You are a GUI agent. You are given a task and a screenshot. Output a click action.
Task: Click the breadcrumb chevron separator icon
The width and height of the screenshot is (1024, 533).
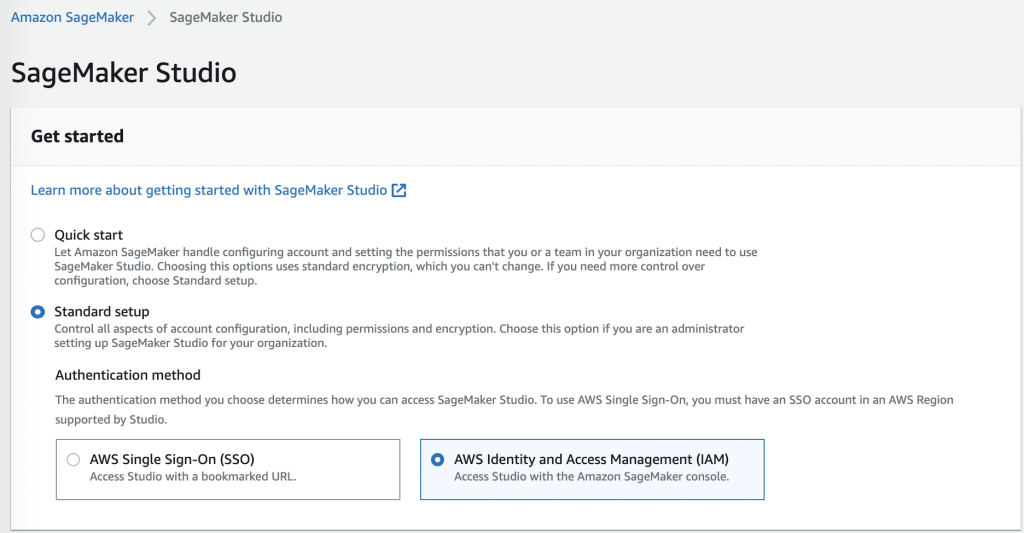click(152, 18)
